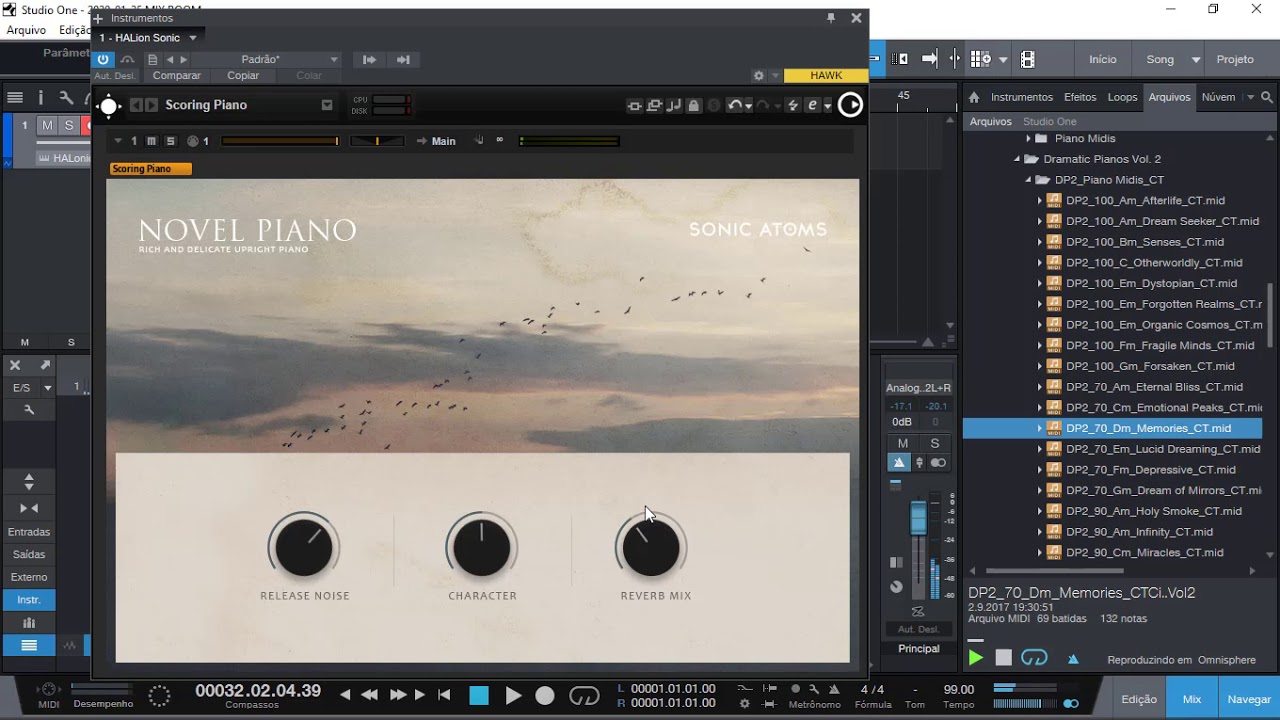This screenshot has width=1280, height=720.
Task: Click the browser home icon
Action: [974, 97]
